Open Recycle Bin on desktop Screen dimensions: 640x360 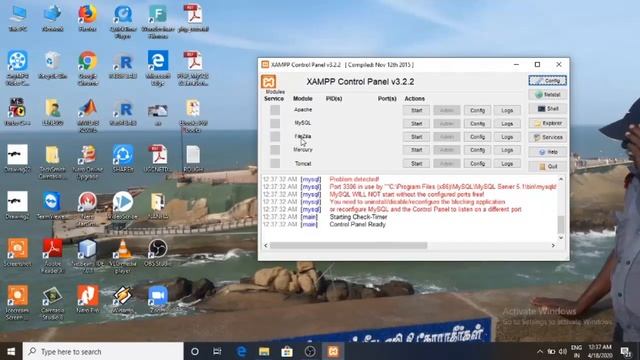[x=52, y=65]
